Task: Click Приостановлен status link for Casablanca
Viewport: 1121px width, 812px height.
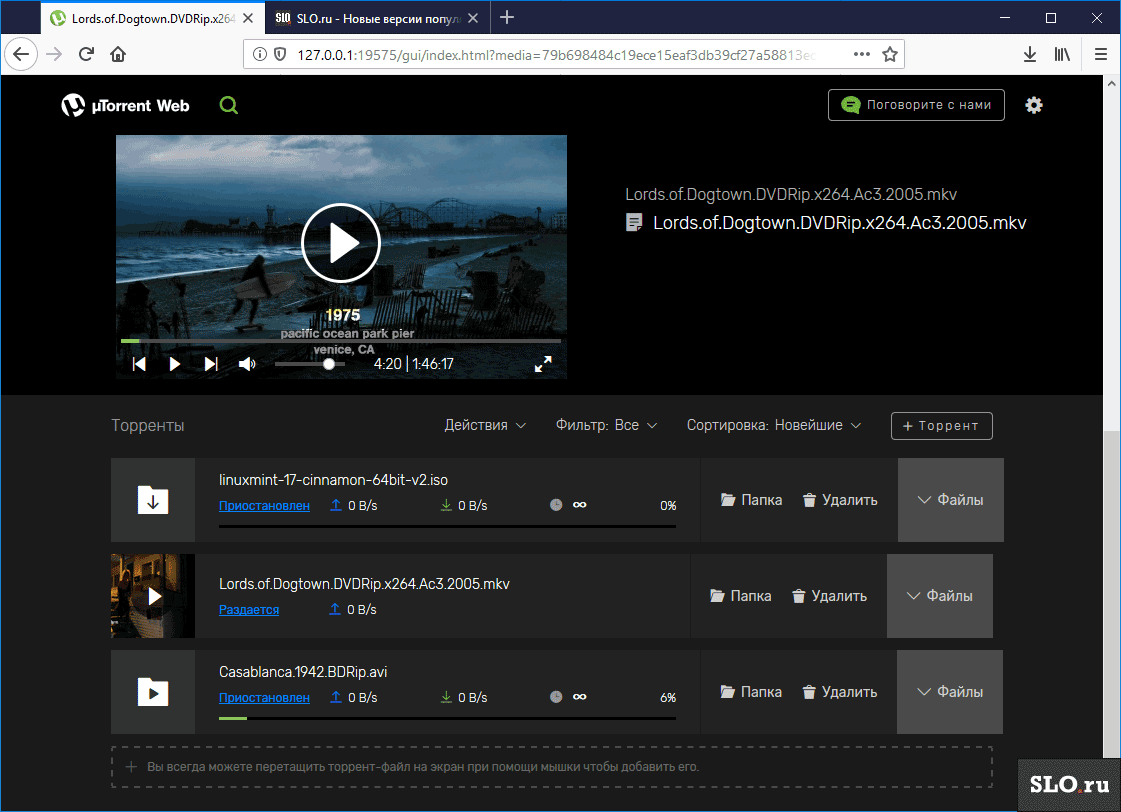Action: point(265,698)
